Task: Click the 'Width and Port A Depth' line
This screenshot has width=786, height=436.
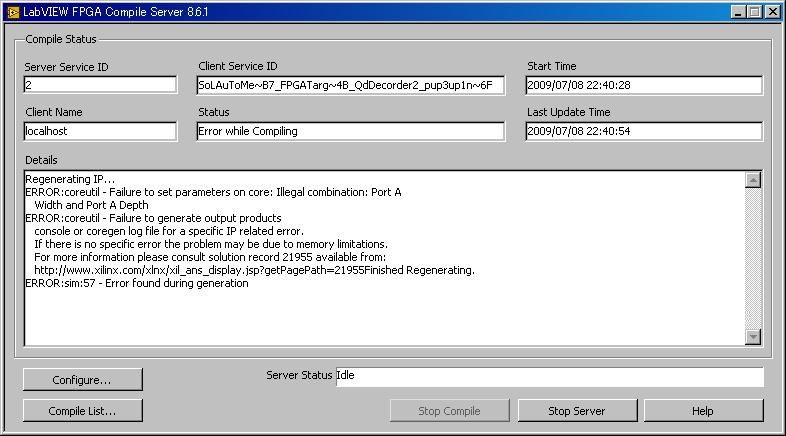Action: pos(91,205)
